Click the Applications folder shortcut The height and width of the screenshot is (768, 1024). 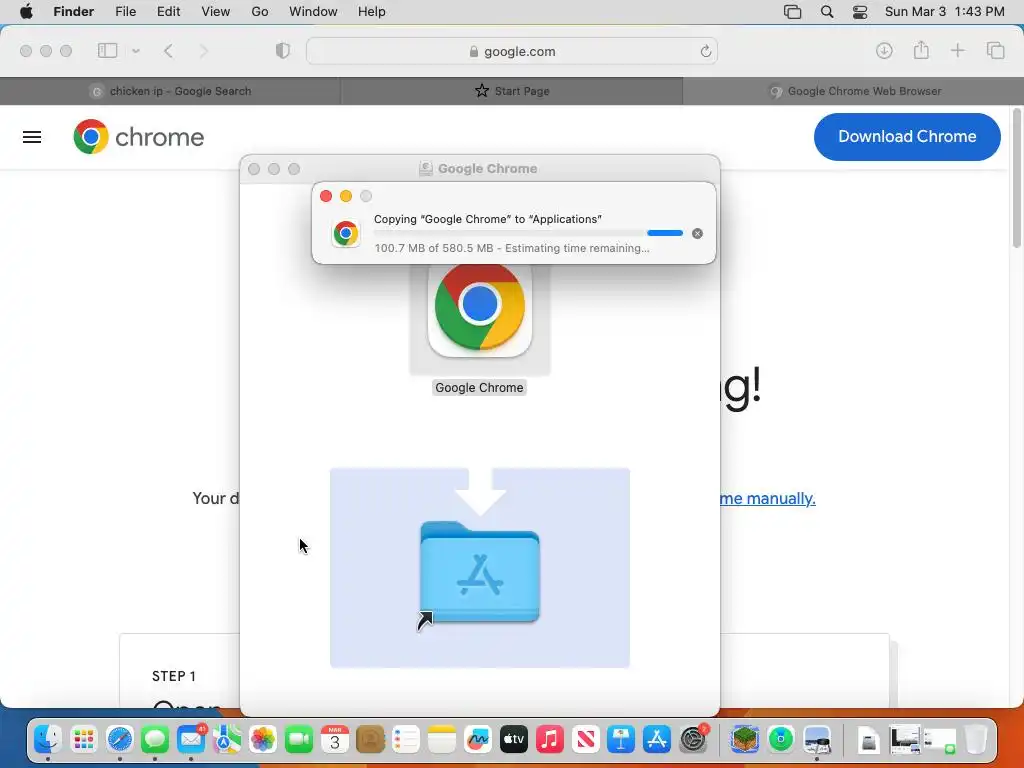(x=480, y=572)
